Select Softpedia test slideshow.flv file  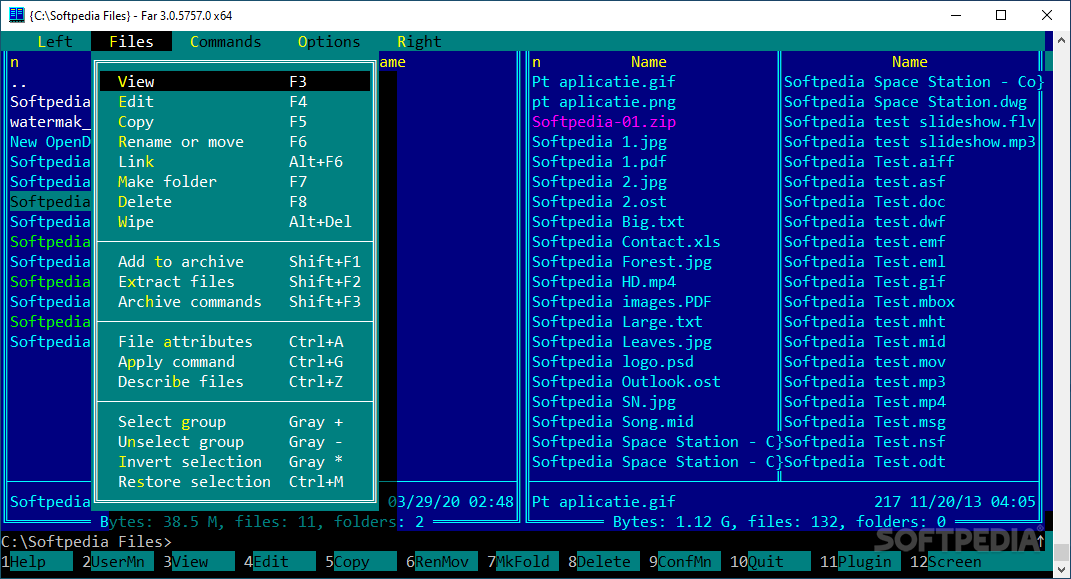(x=910, y=122)
